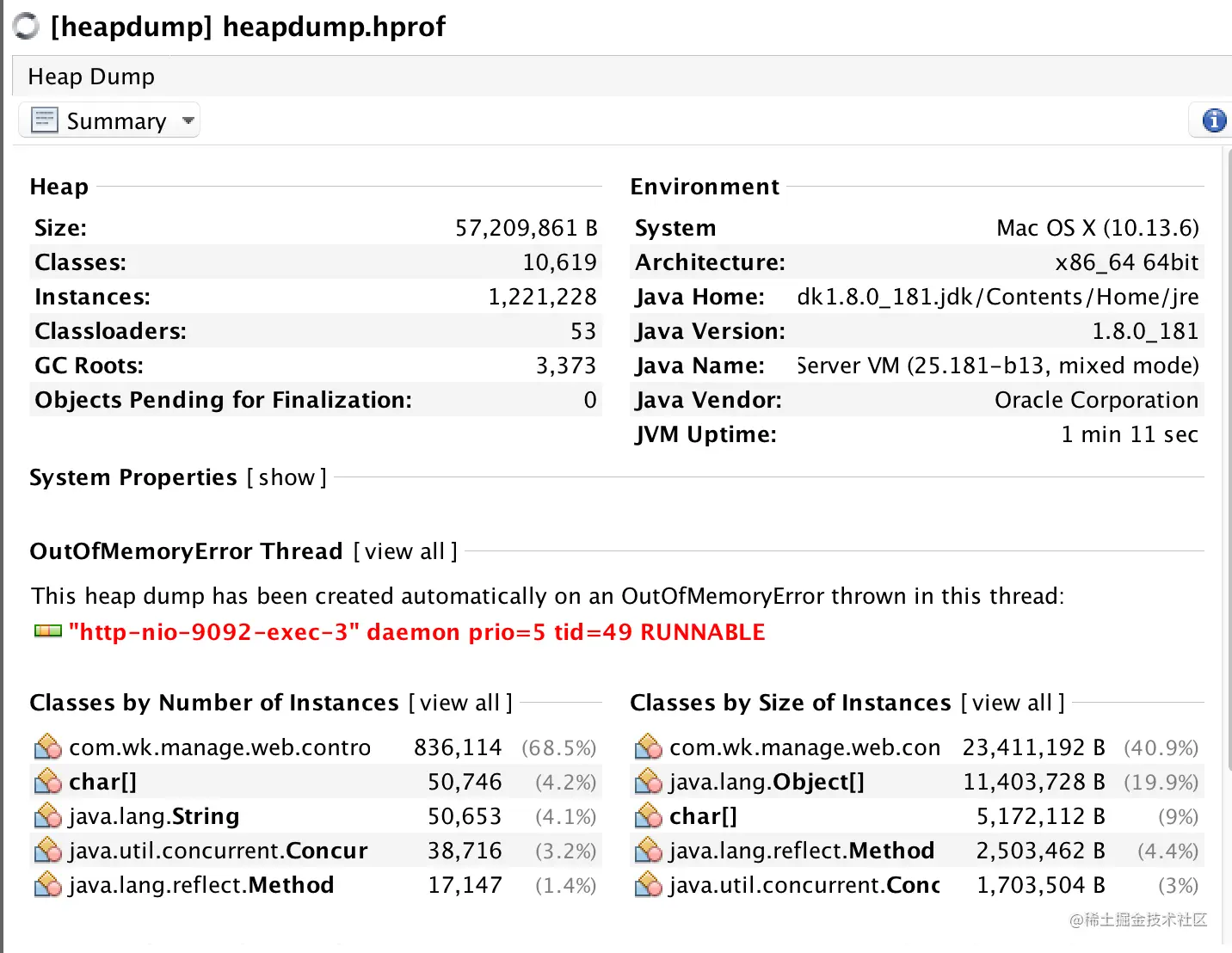The width and height of the screenshot is (1232, 953).
Task: Click System value Mac OS X (10.13.6)
Action: pyautogui.click(x=1097, y=228)
